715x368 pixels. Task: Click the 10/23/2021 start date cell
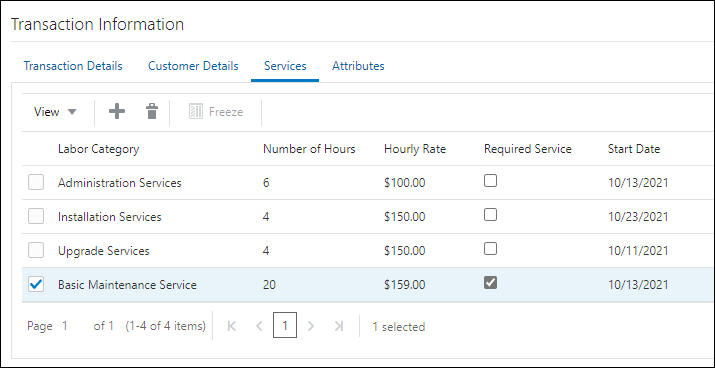[638, 217]
